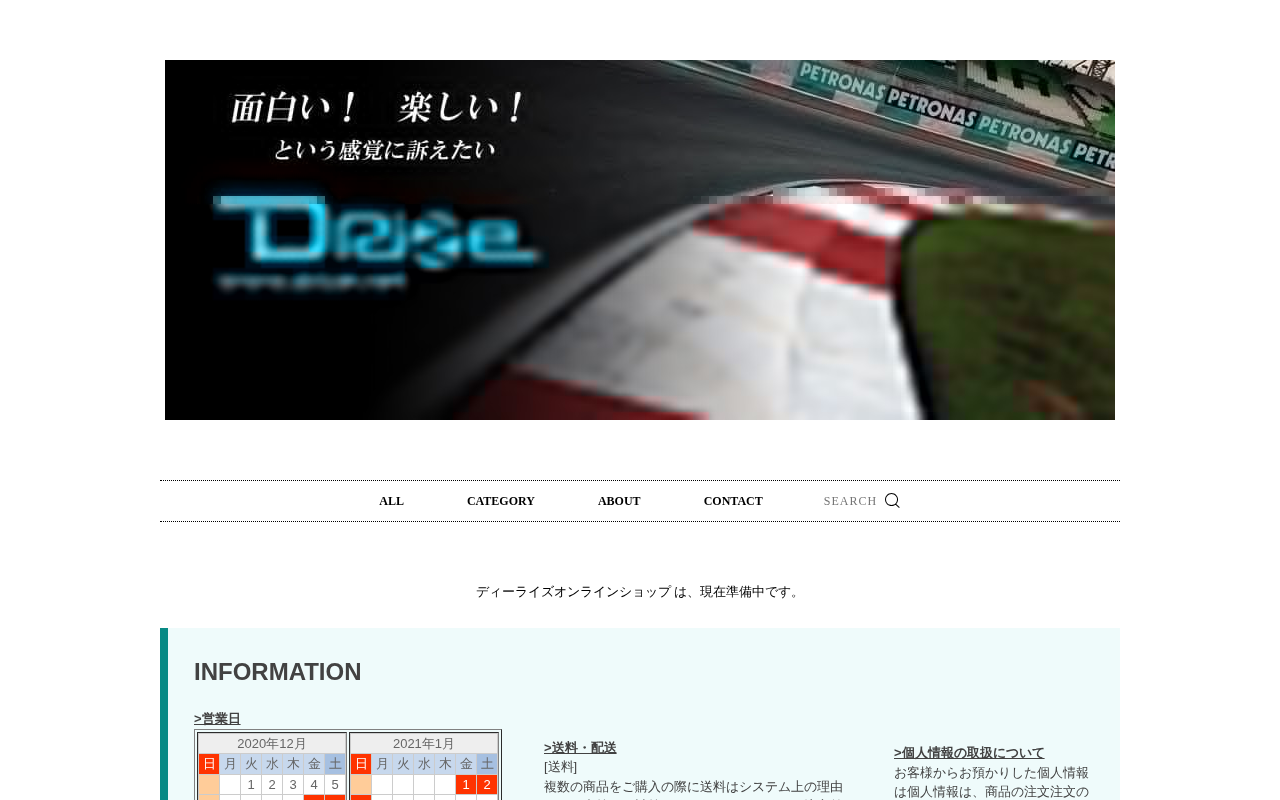Click the 土 column header in January calendar
This screenshot has width=1280, height=800.
(487, 764)
